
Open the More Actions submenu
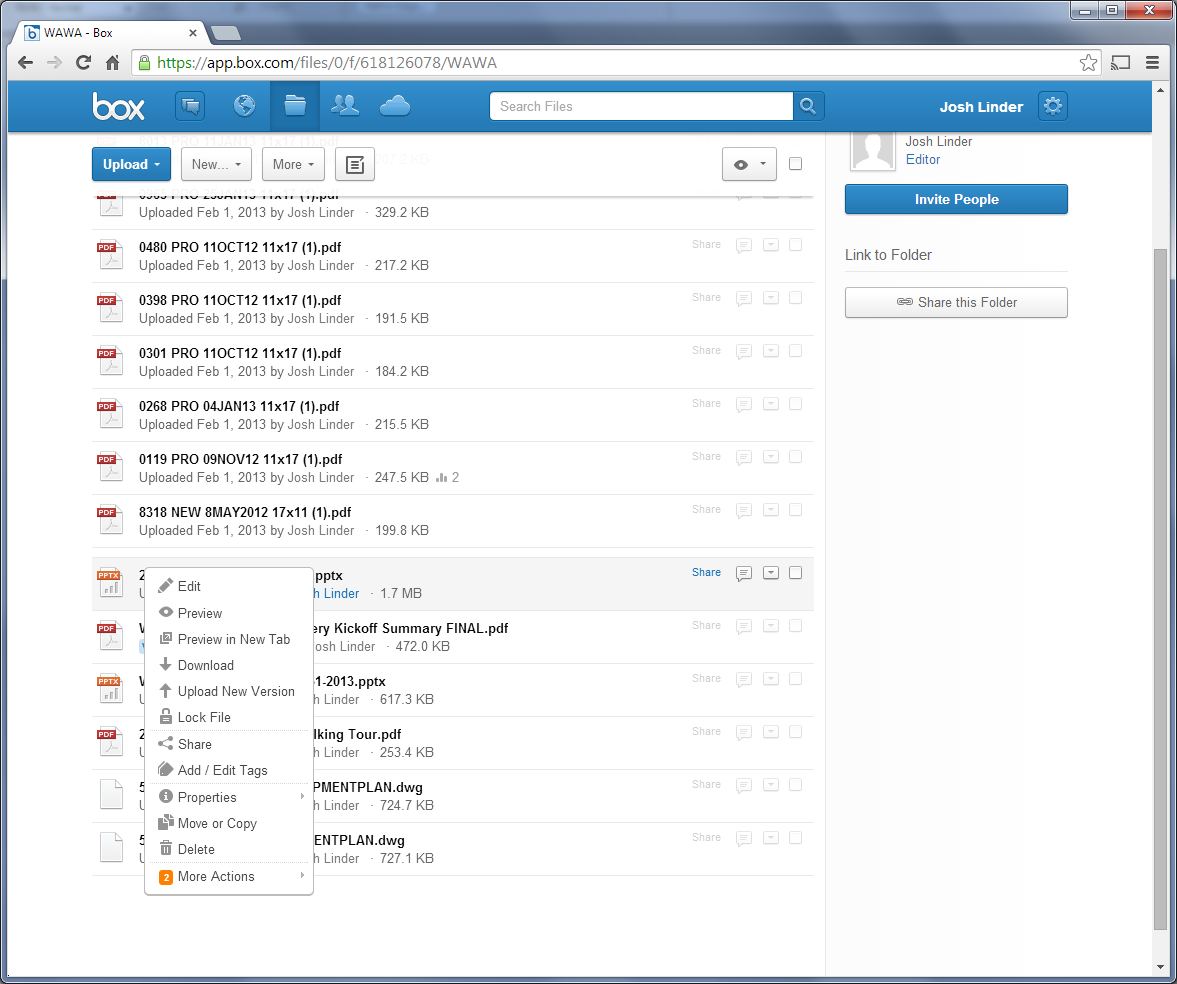216,876
